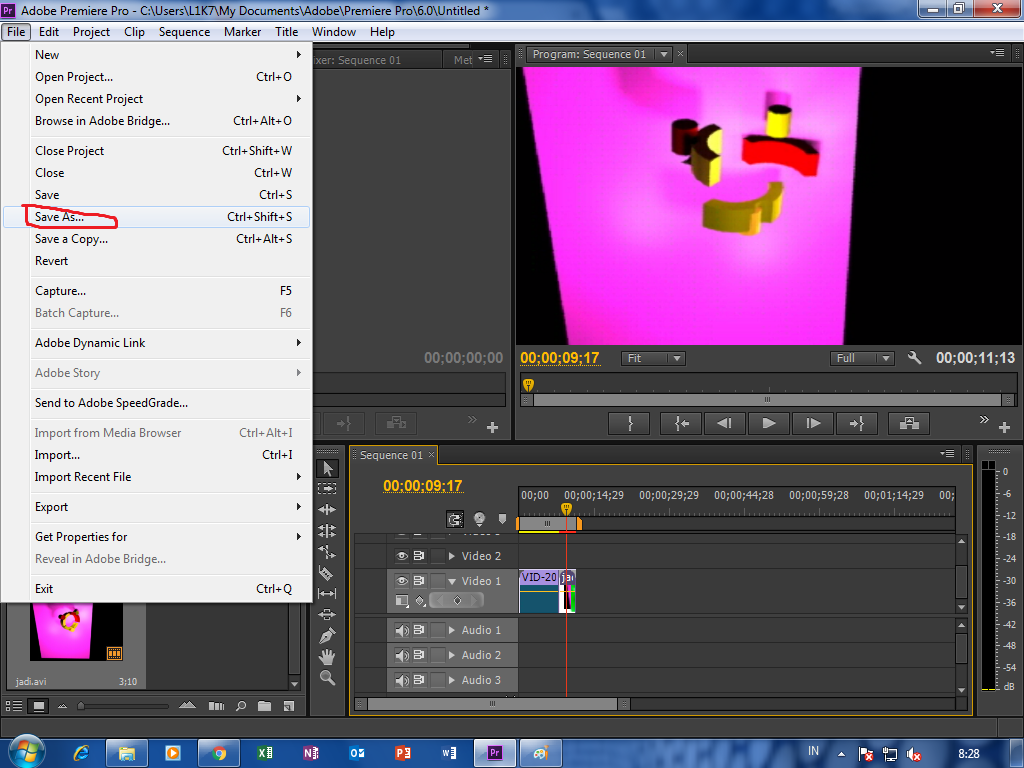Select the Hand tool
1024x768 pixels.
328,657
